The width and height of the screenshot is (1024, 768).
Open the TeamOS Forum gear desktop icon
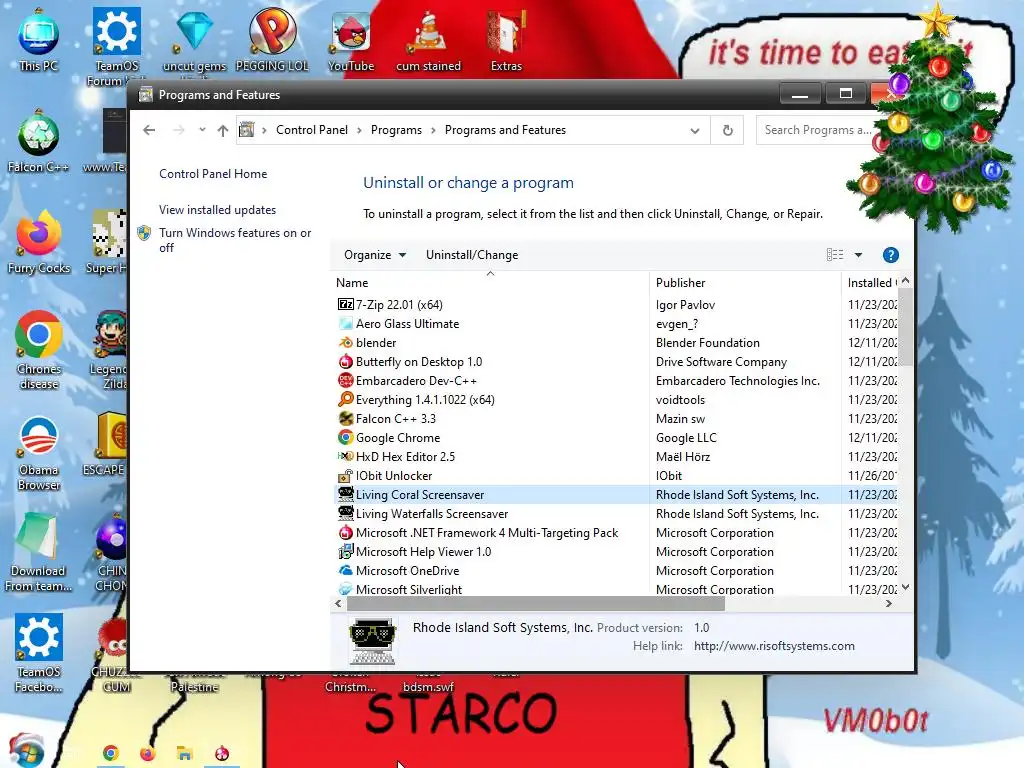116,46
